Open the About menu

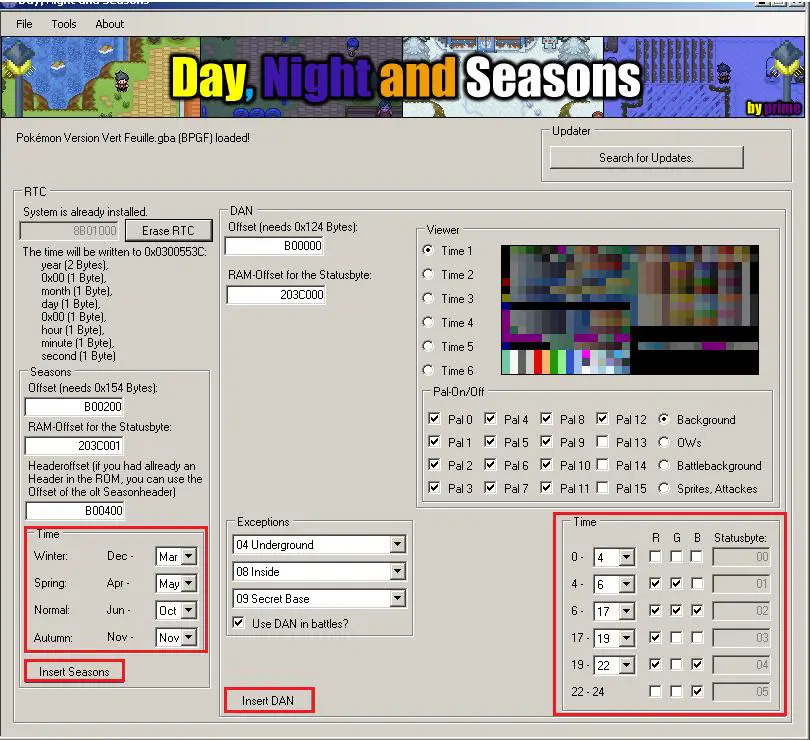coord(110,24)
